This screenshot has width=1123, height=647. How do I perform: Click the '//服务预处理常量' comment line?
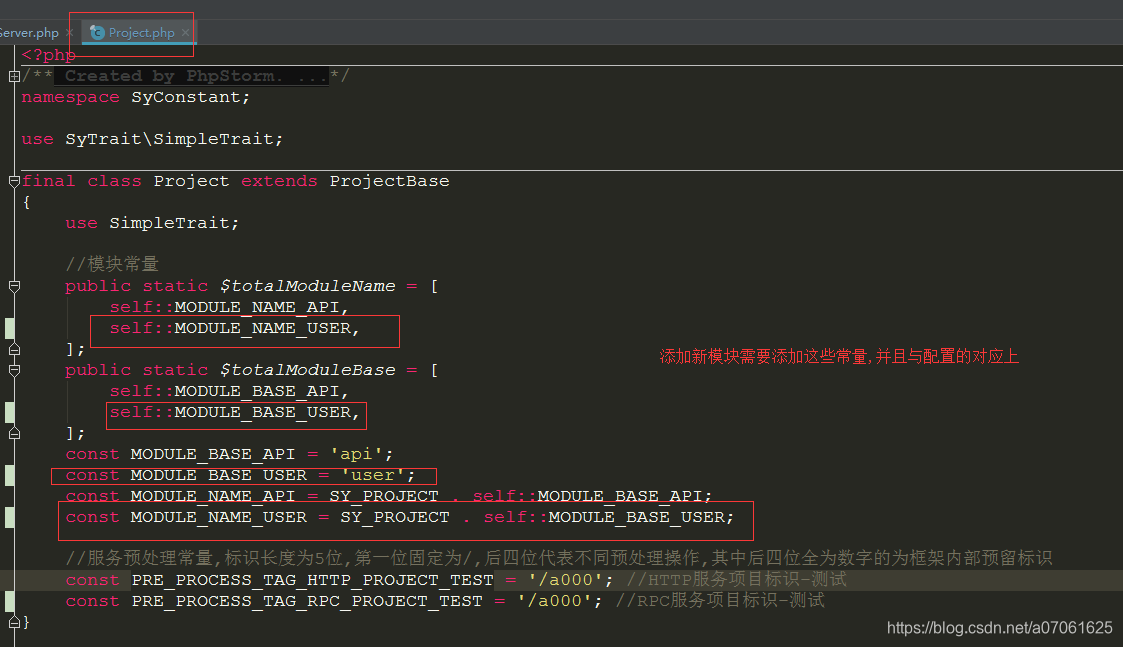click(559, 558)
